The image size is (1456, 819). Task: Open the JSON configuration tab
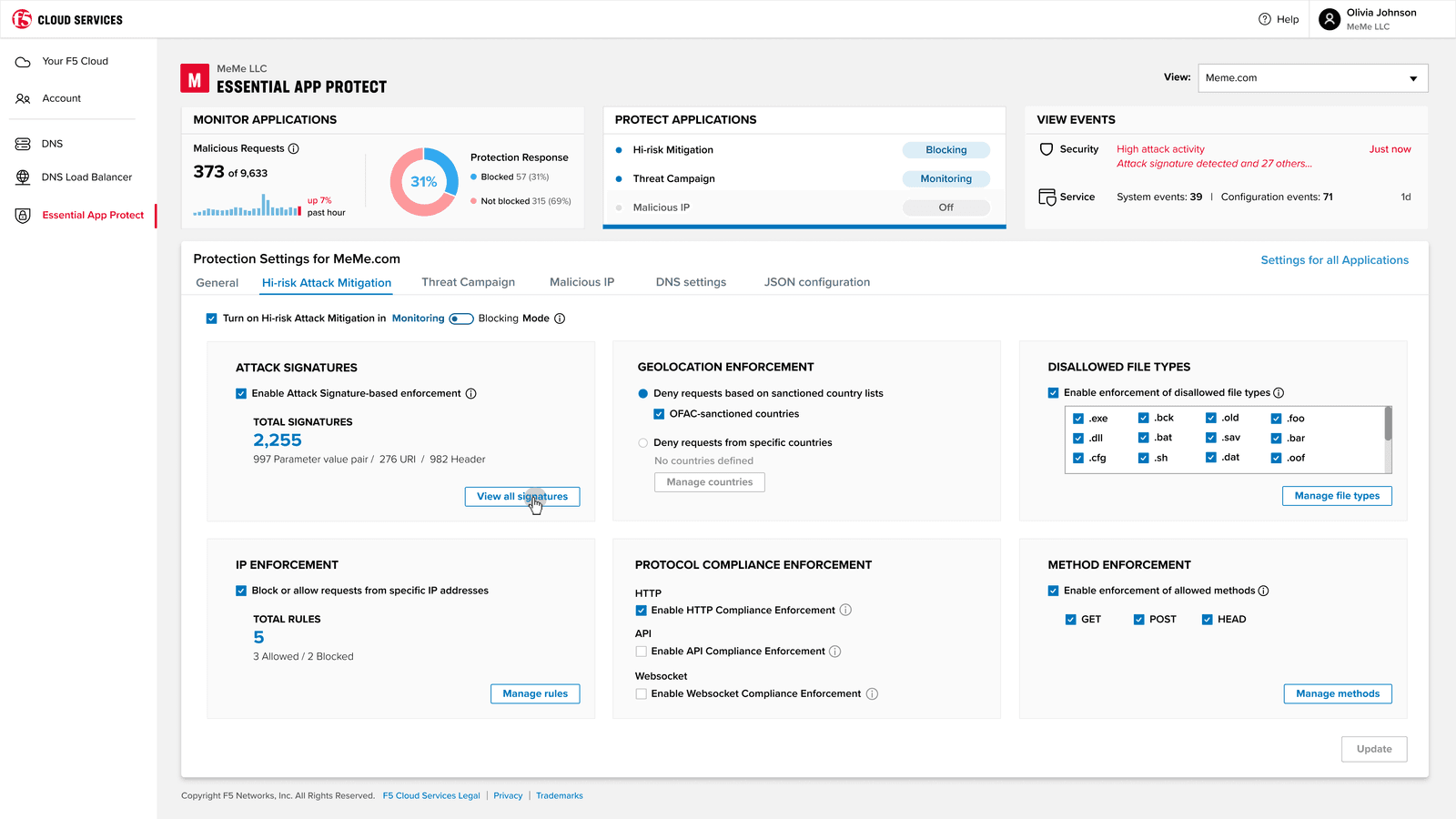click(x=816, y=282)
